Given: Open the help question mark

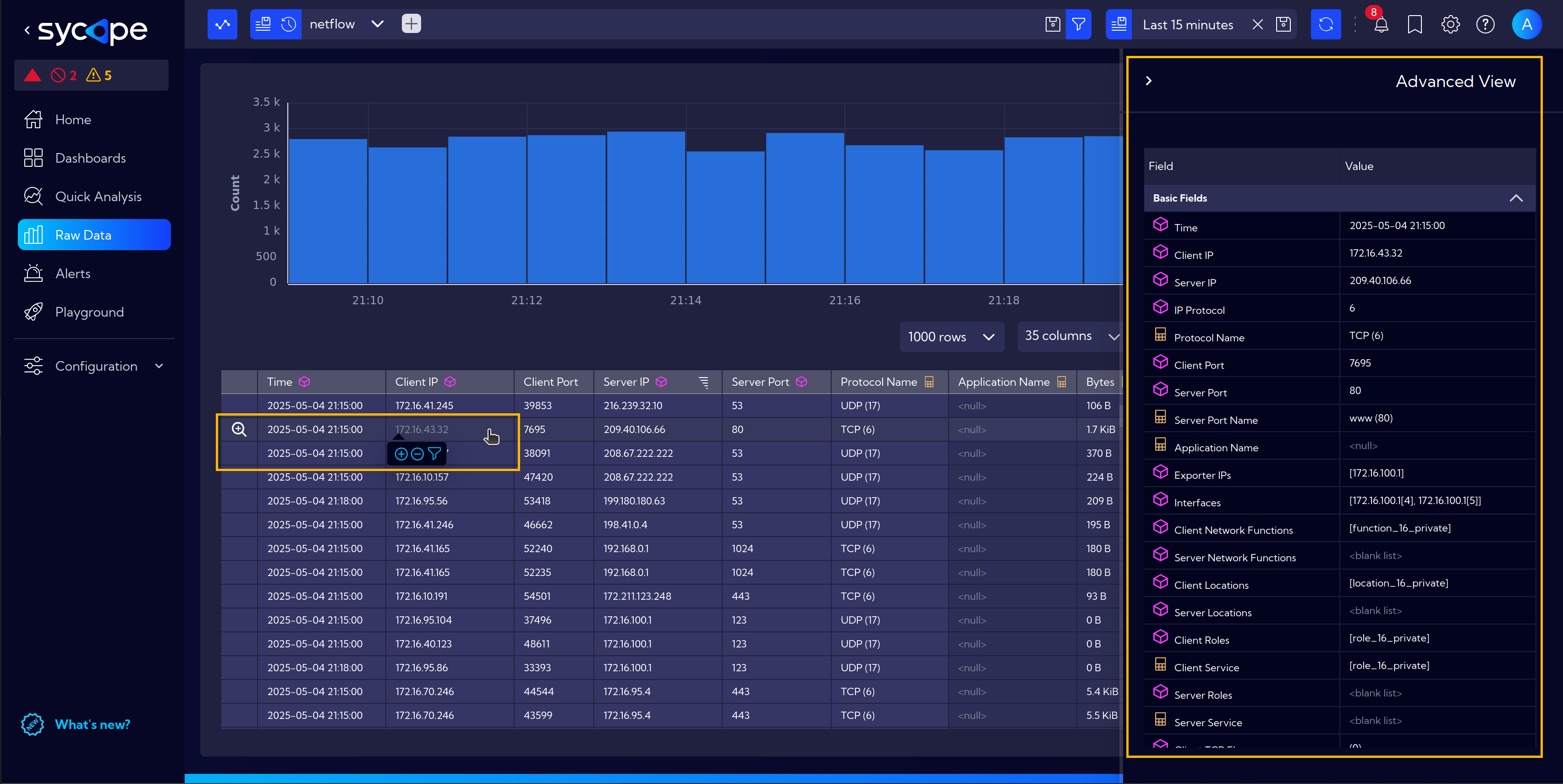Looking at the screenshot, I should pos(1485,24).
